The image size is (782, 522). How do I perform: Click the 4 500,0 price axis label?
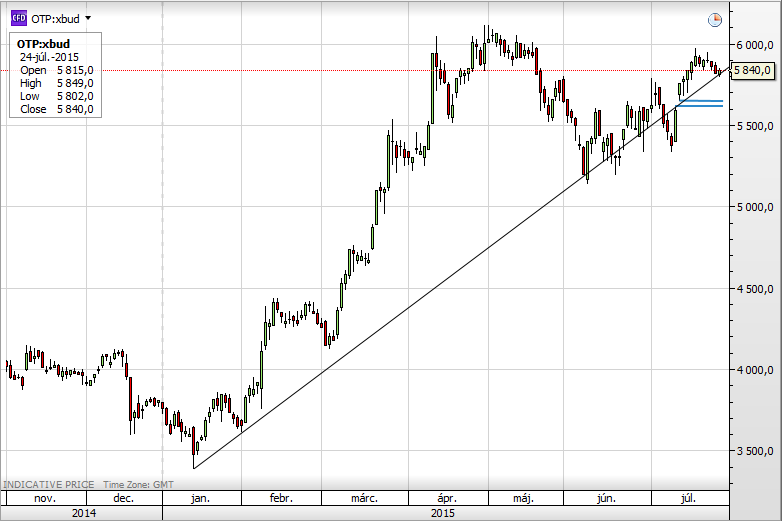tap(755, 289)
